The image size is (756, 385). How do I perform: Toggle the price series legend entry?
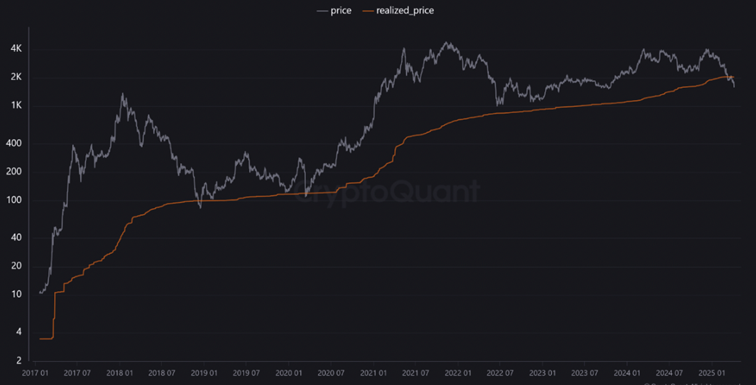334,11
